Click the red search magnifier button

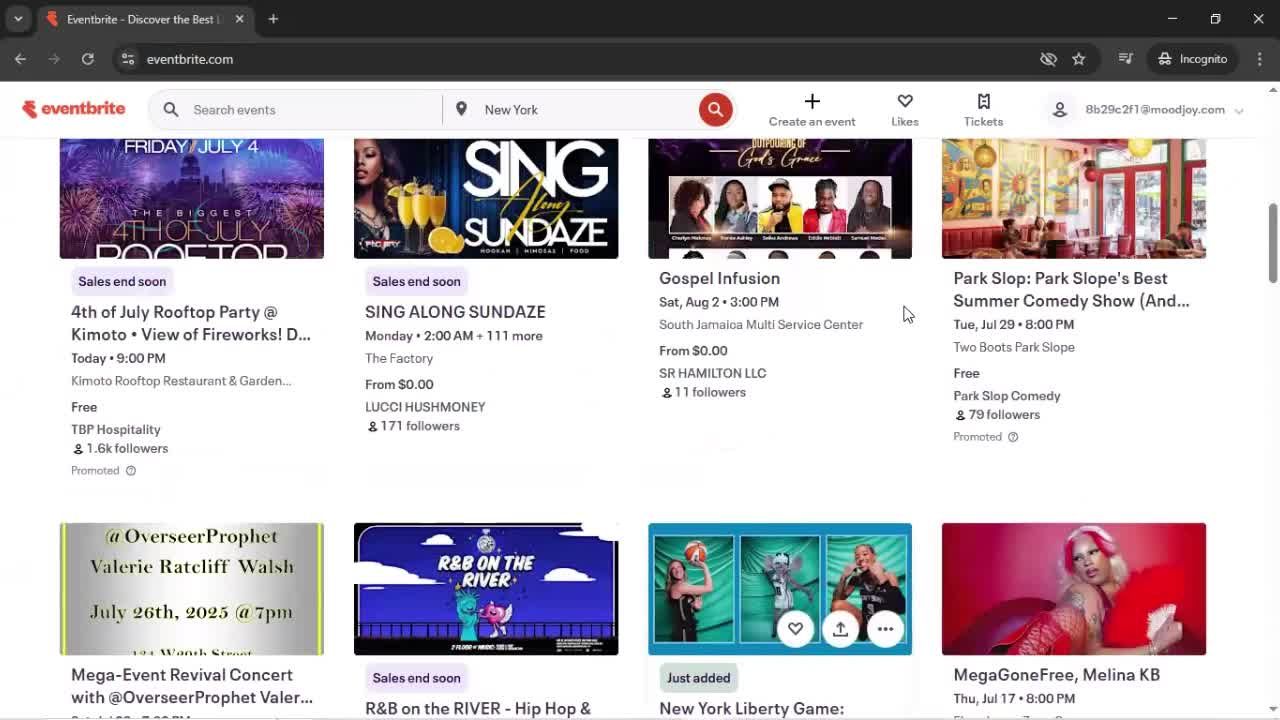[715, 109]
